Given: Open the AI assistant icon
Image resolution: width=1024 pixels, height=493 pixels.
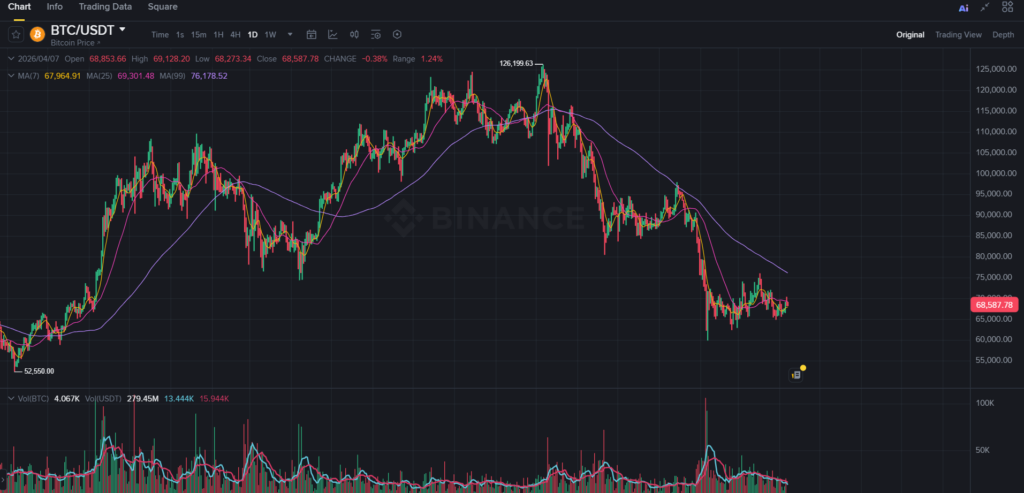Looking at the screenshot, I should [x=963, y=7].
